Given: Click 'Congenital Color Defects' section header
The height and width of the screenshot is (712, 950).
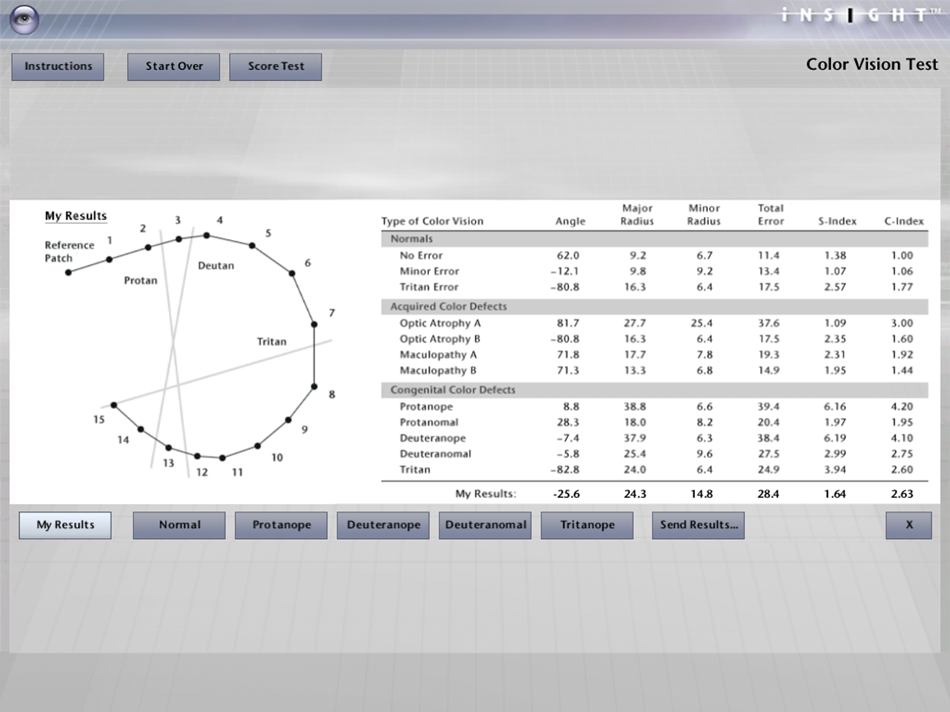Looking at the screenshot, I should tap(453, 390).
